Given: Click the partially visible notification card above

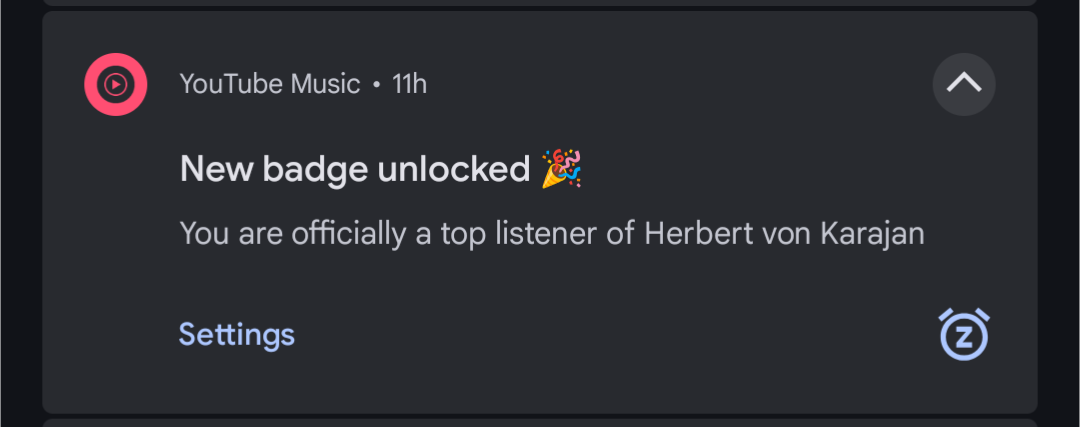Looking at the screenshot, I should 540,3.
